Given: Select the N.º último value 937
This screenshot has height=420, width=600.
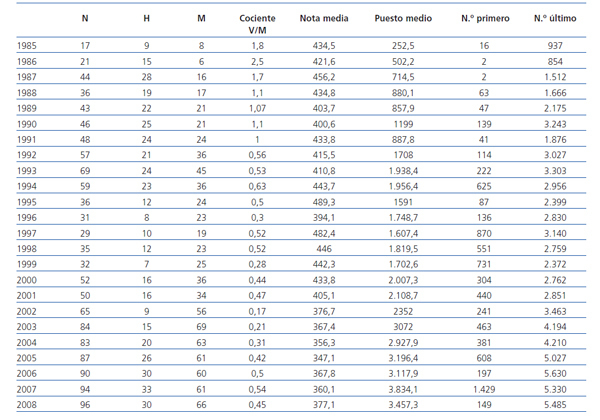Looking at the screenshot, I should tap(556, 46).
